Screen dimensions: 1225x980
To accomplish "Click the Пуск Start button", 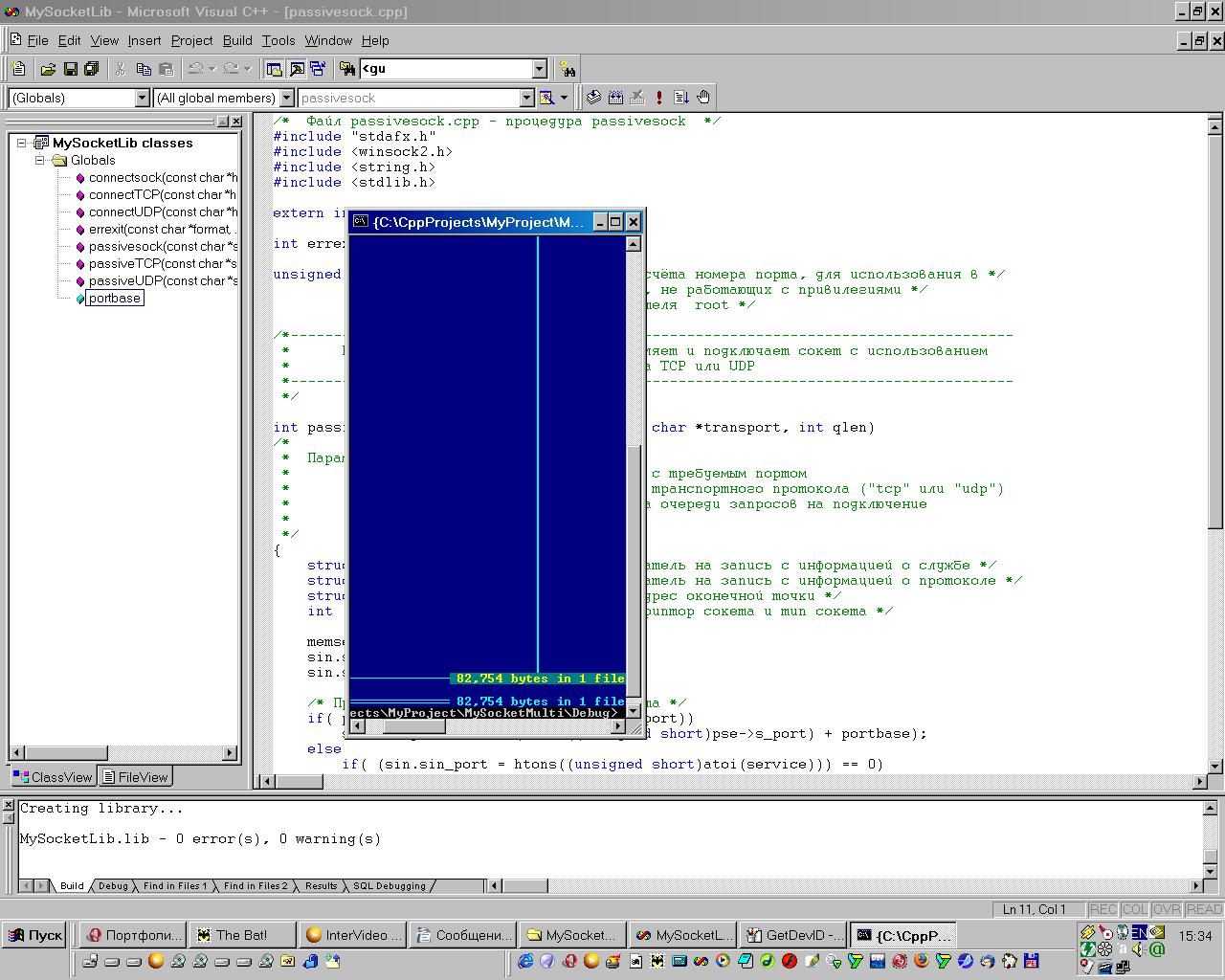I will (35, 935).
